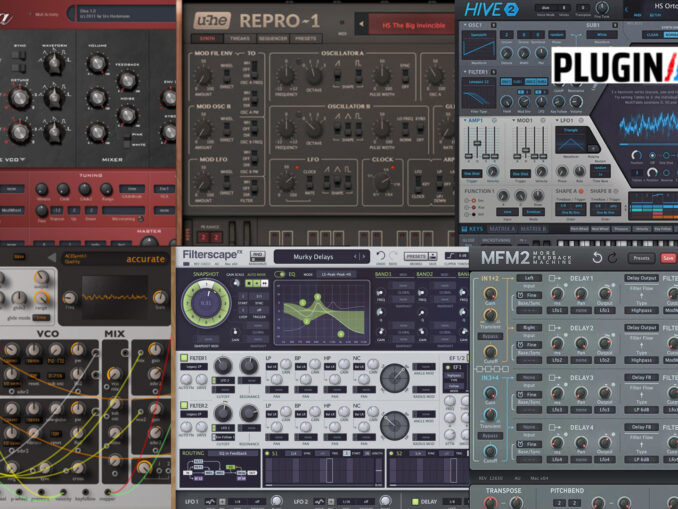
Task: Click the Hive 2 logo
Action: click(491, 10)
